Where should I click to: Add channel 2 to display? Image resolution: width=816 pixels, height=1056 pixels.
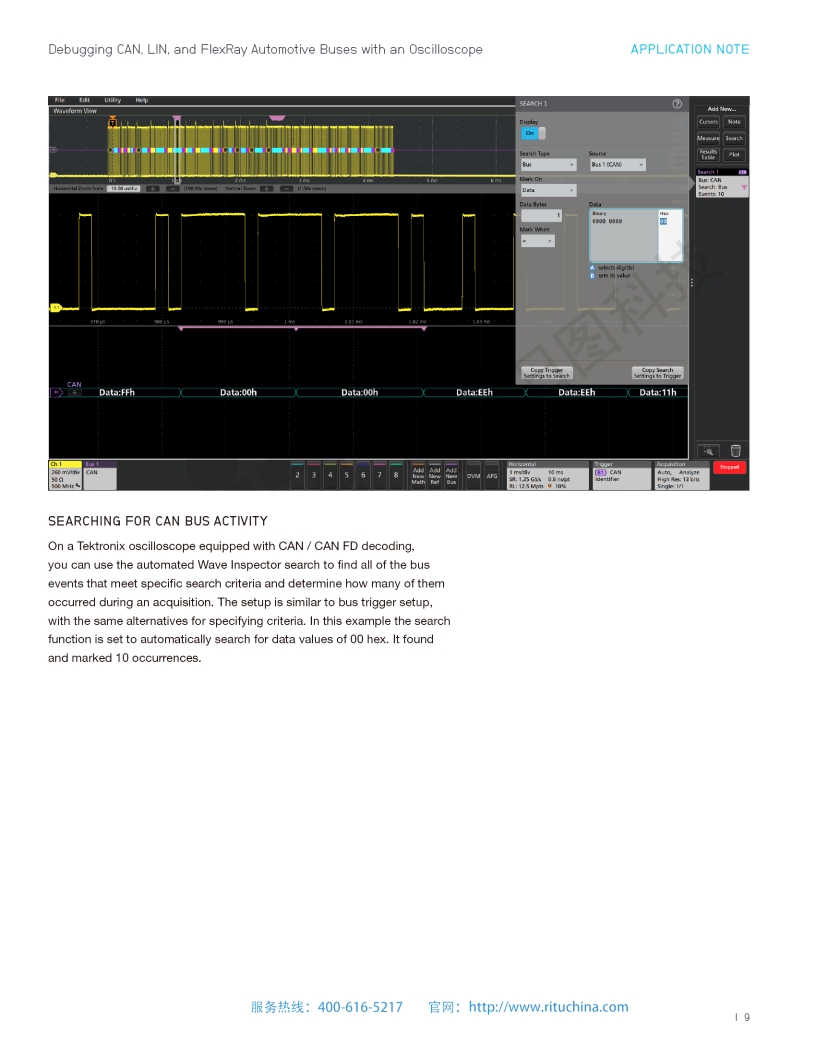click(297, 476)
